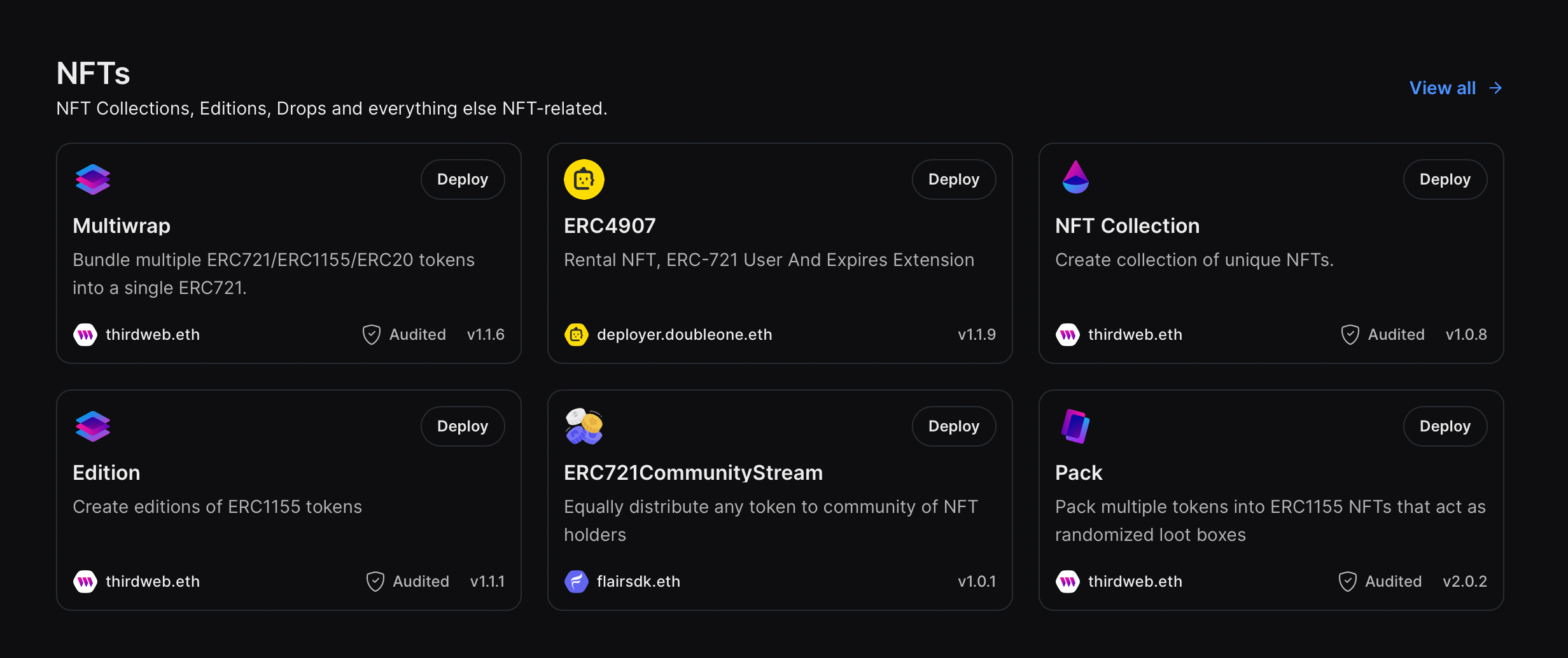This screenshot has width=1568, height=658.
Task: Select the thirdweb.eth link under Pack
Action: tap(1136, 581)
